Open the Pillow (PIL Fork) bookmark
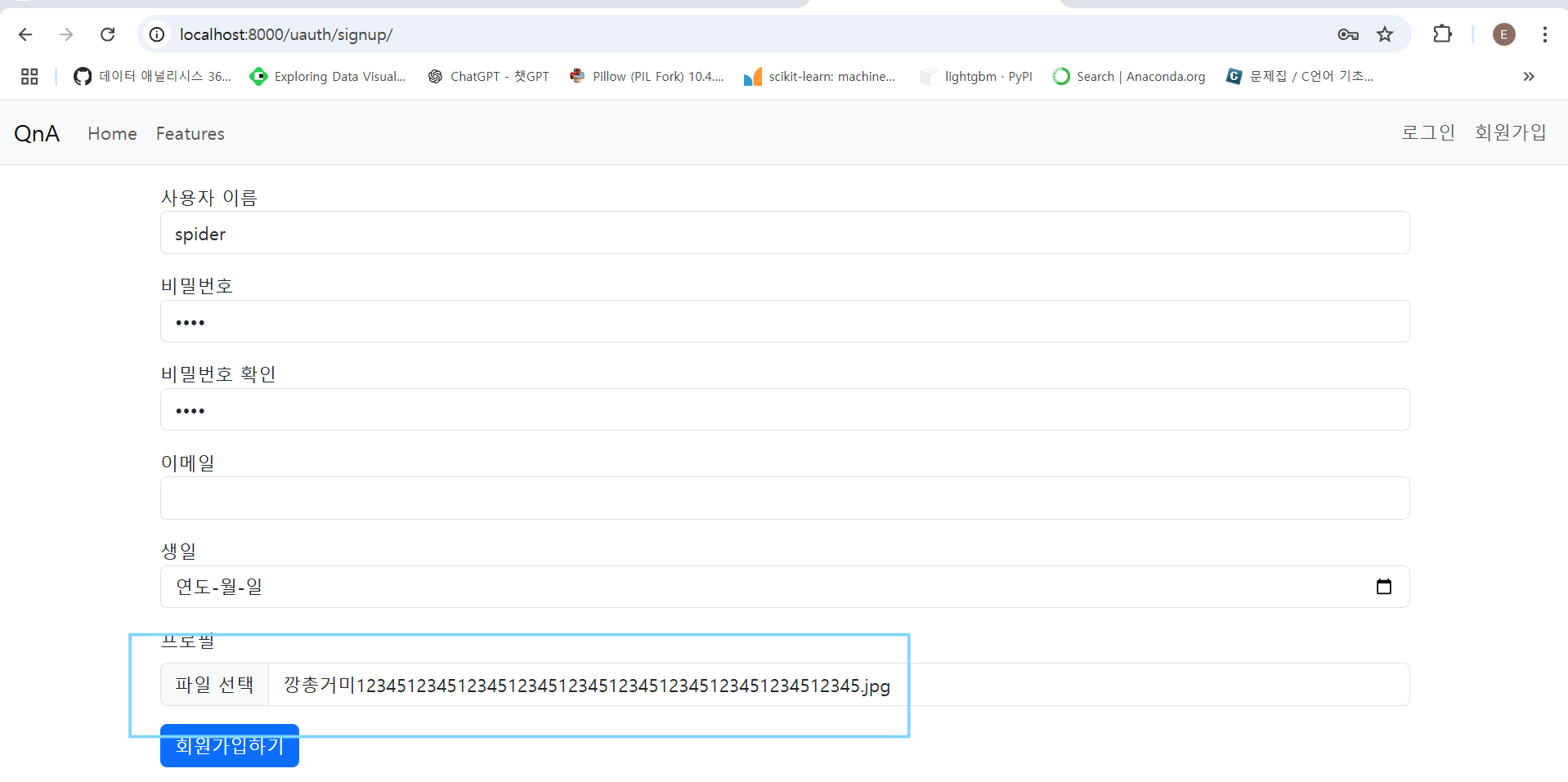 (647, 77)
